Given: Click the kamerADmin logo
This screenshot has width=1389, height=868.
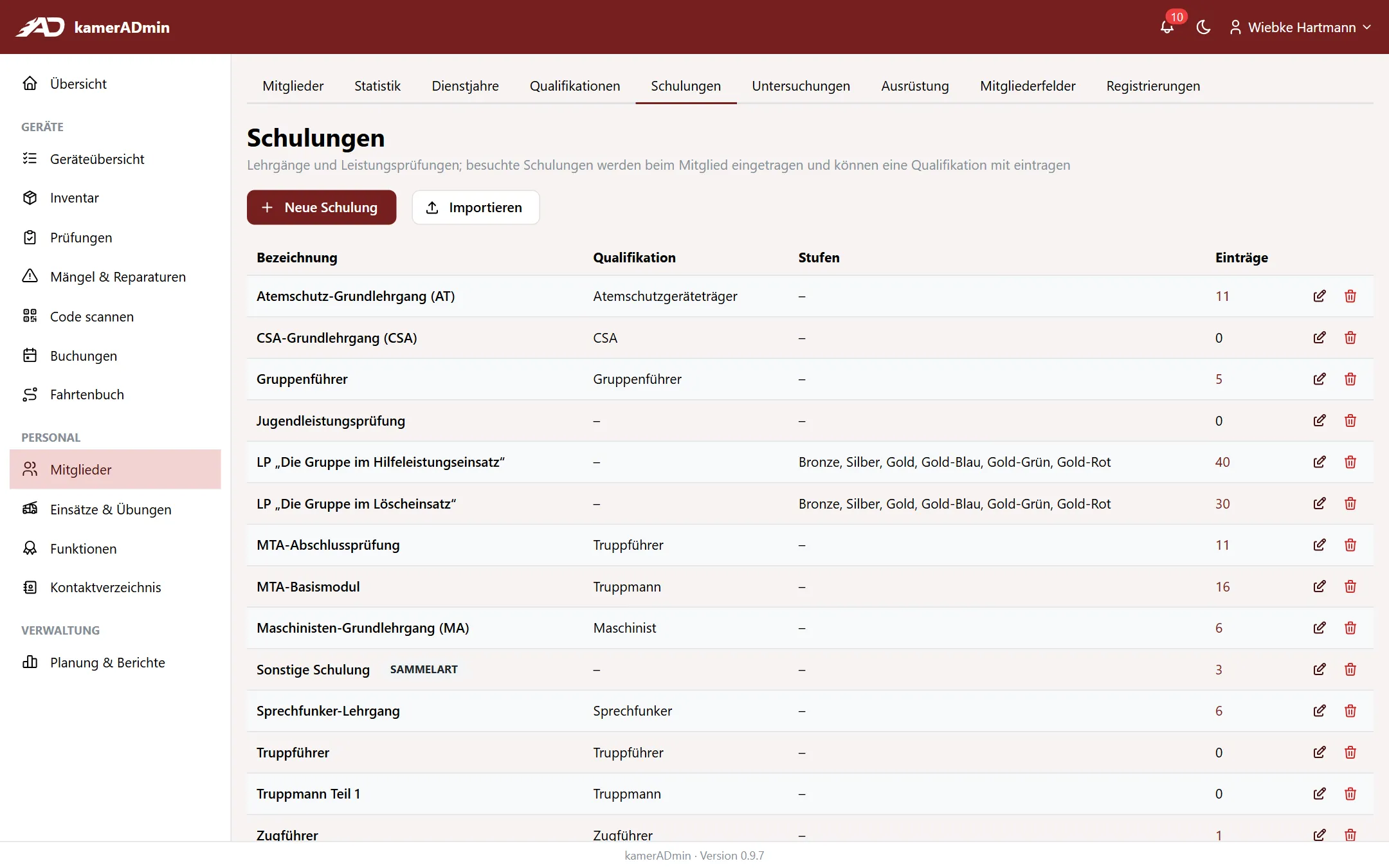Looking at the screenshot, I should point(93,27).
